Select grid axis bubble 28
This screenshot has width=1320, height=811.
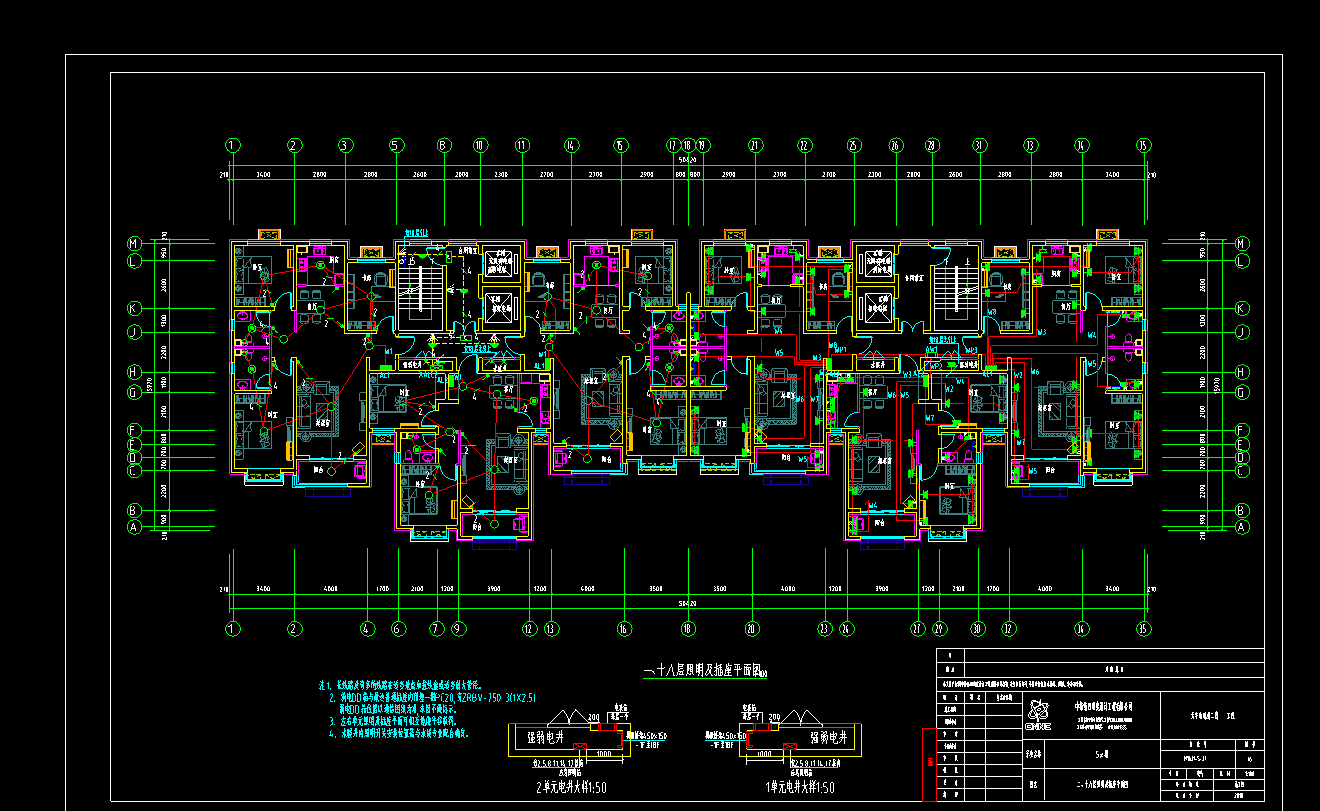pyautogui.click(x=932, y=145)
